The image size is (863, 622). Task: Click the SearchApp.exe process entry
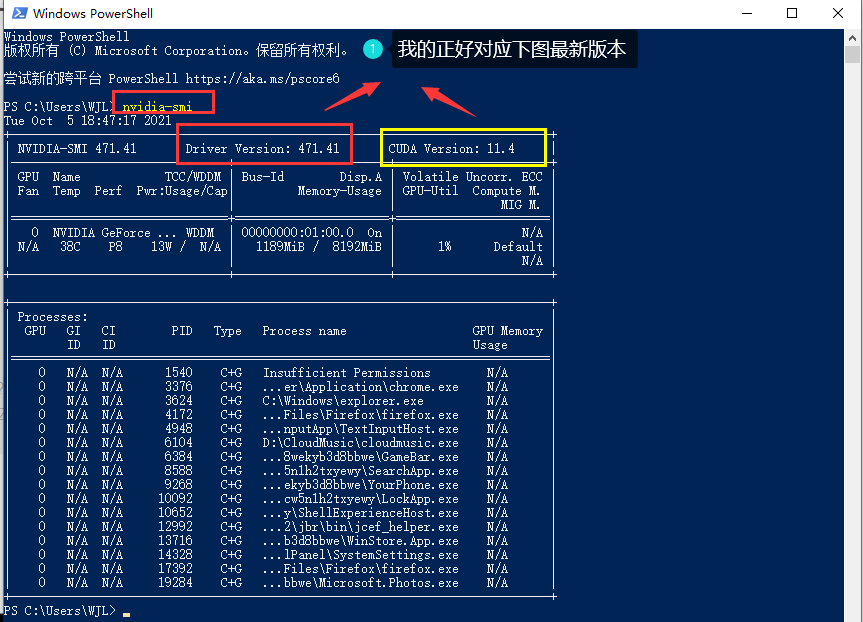[x=361, y=471]
